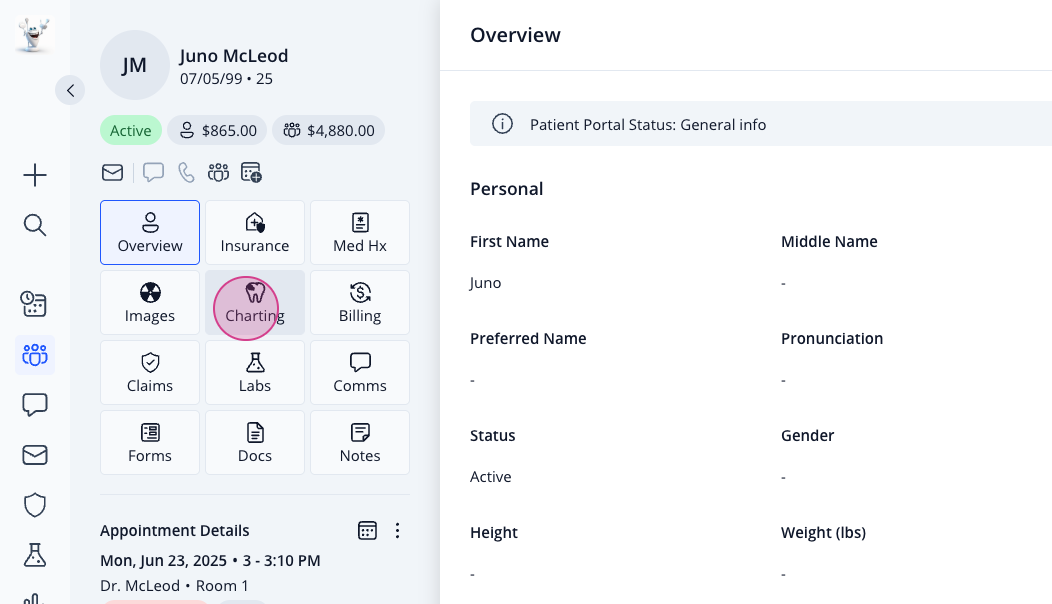Click the Preferred Name label
Screen dimensions: 1052x604
click(x=528, y=338)
